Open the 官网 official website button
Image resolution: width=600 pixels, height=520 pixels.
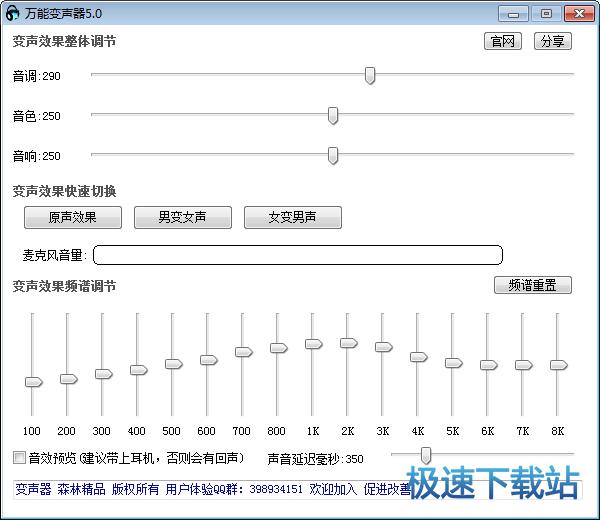(503, 41)
